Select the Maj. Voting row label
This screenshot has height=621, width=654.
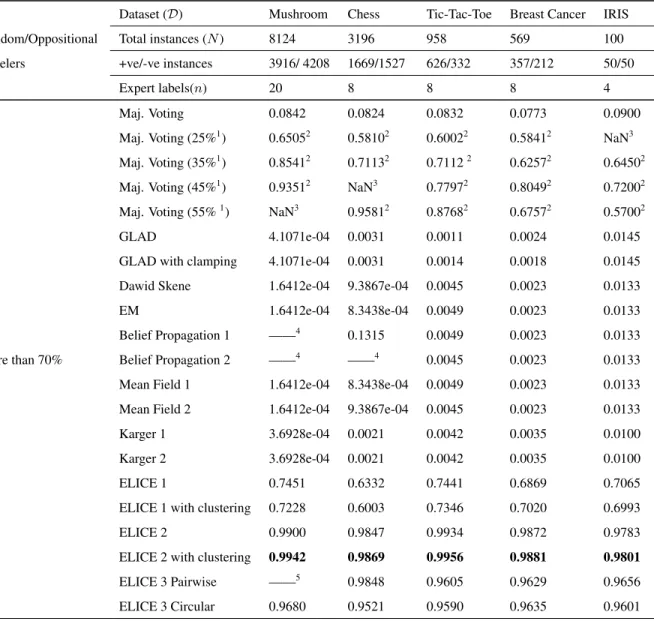tap(151, 113)
